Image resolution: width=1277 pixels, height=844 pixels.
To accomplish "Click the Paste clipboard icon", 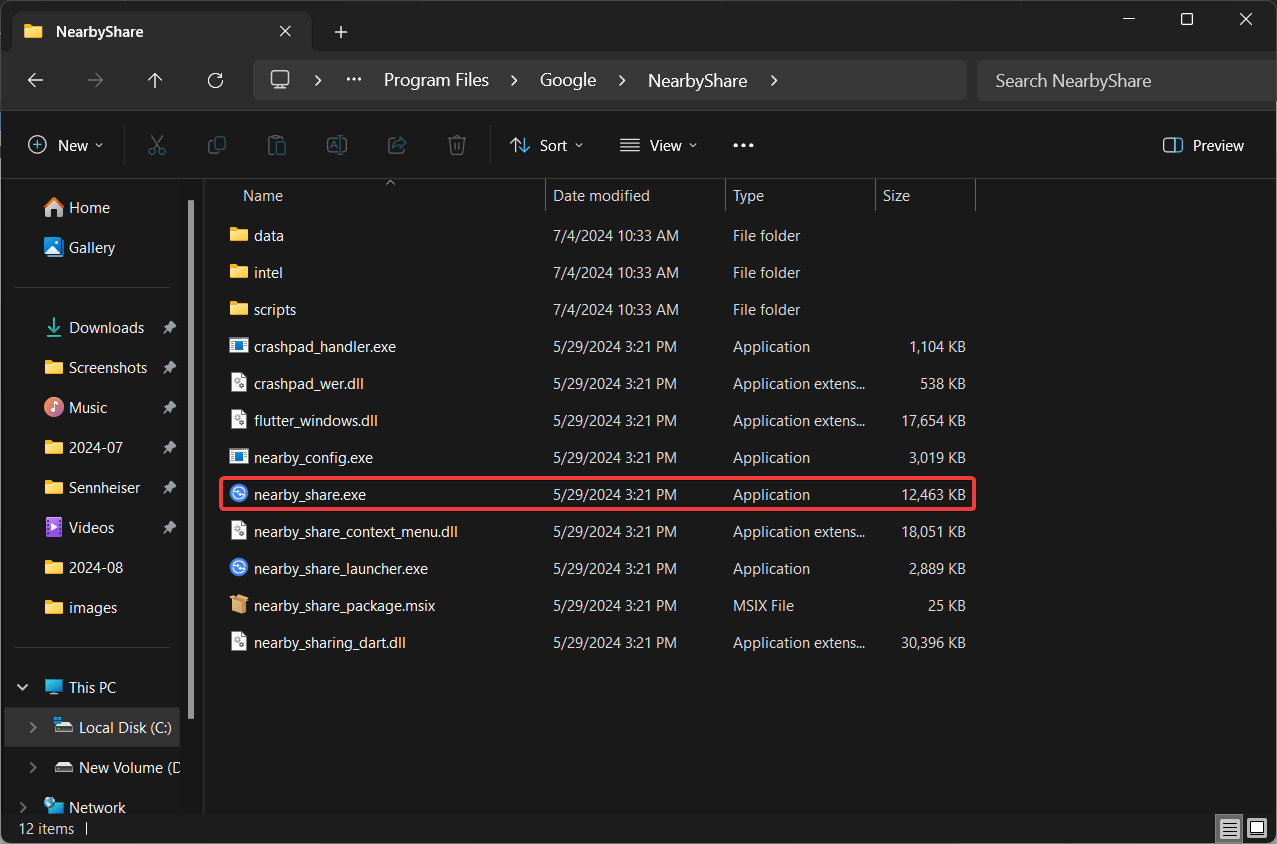I will click(277, 146).
